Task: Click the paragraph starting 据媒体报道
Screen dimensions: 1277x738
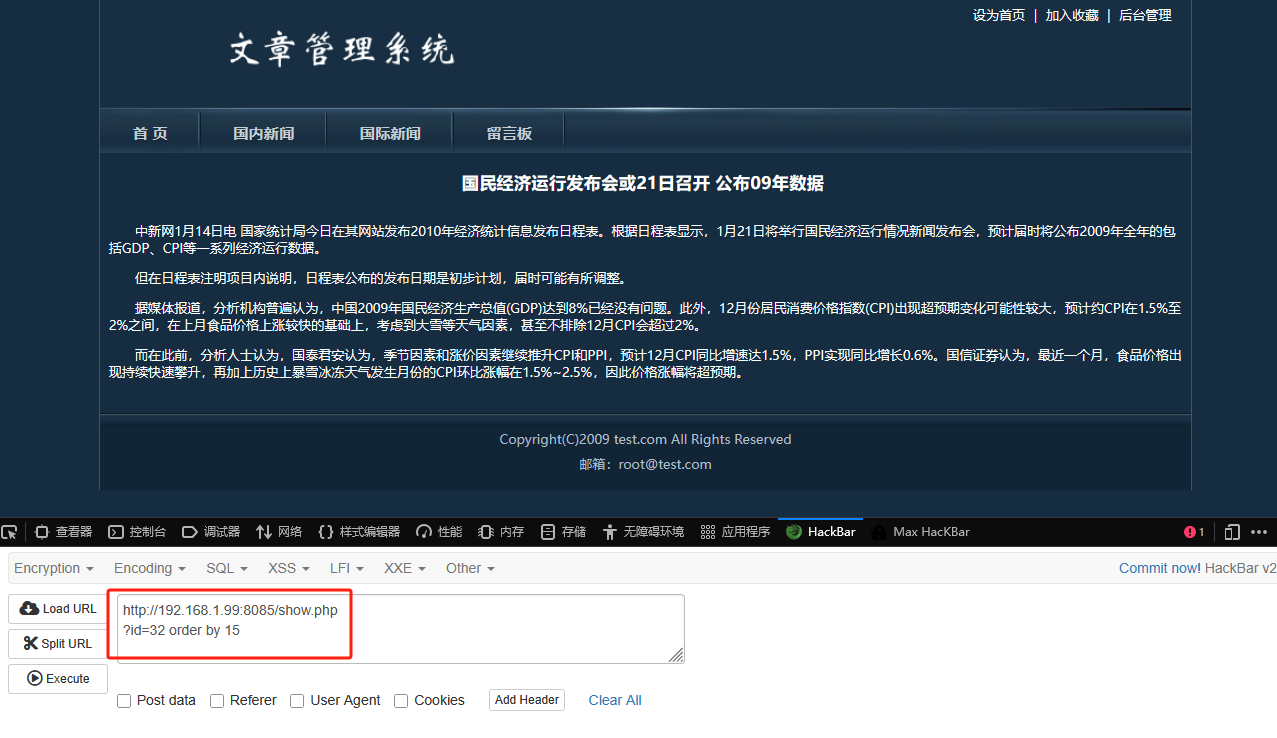Action: tap(645, 317)
